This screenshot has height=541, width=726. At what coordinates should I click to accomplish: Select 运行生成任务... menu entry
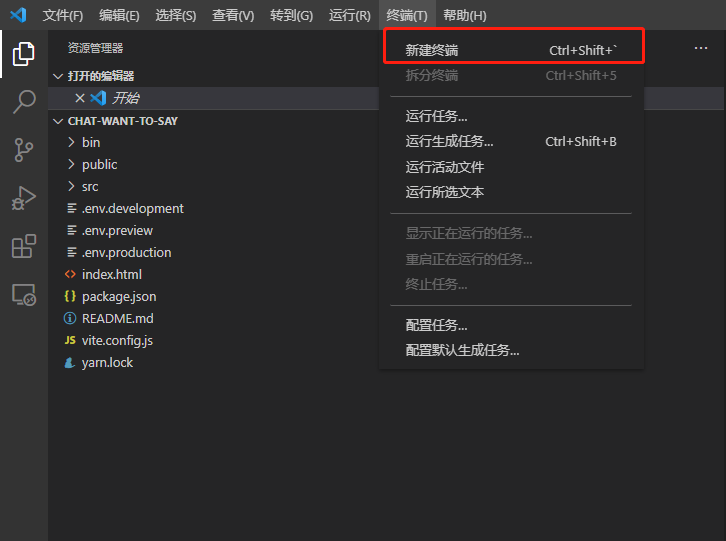point(511,141)
